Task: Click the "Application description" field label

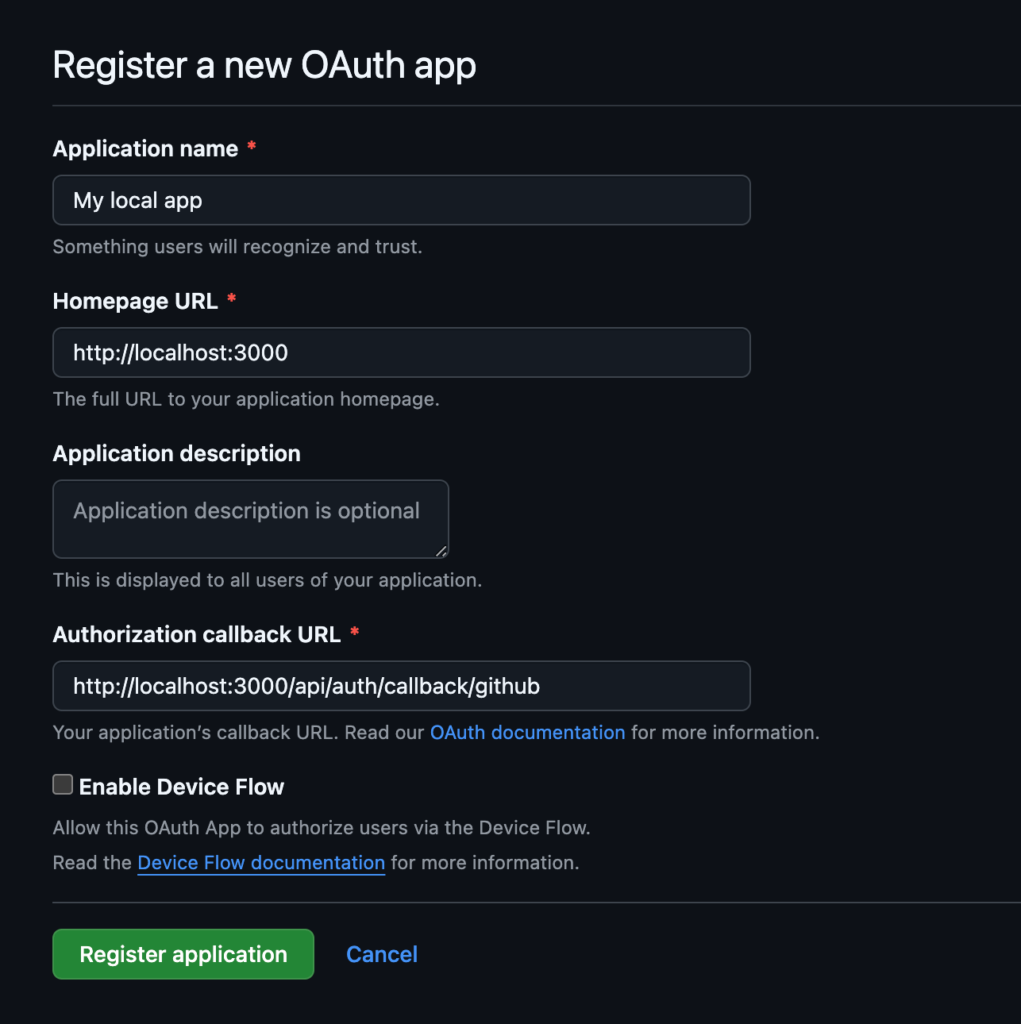Action: (176, 453)
